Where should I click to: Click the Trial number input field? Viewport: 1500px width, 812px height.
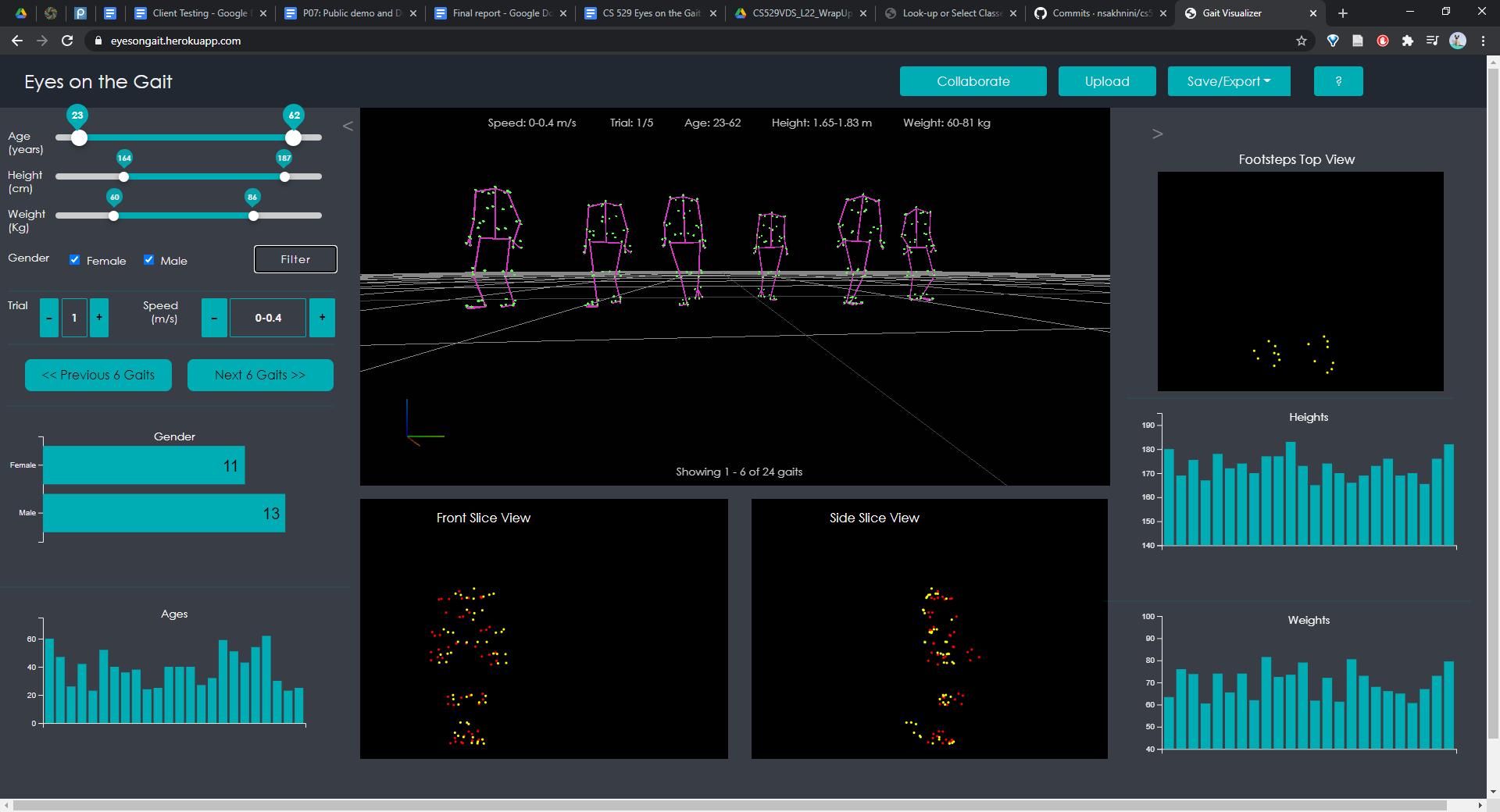pos(74,318)
